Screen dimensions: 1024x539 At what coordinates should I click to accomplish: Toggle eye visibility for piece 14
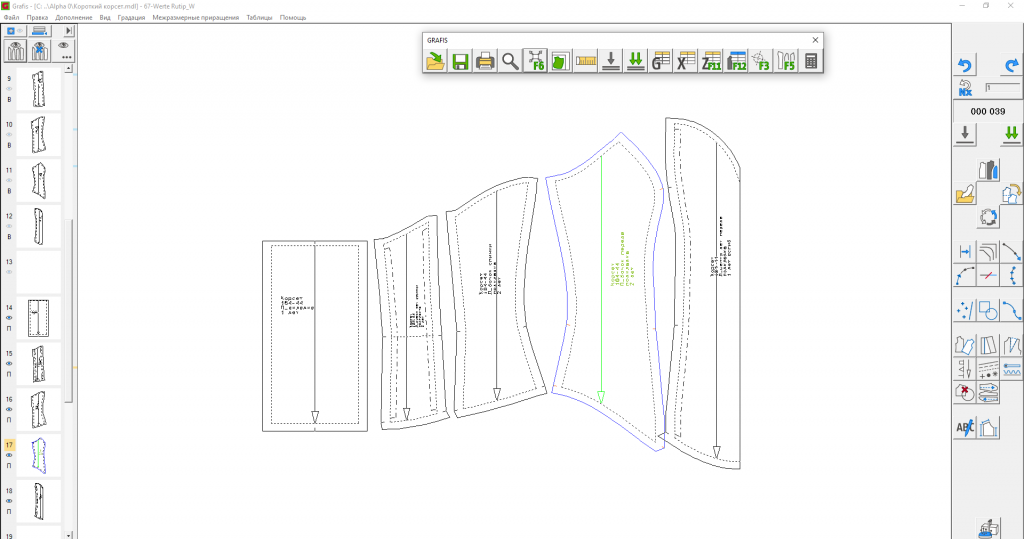(9, 319)
